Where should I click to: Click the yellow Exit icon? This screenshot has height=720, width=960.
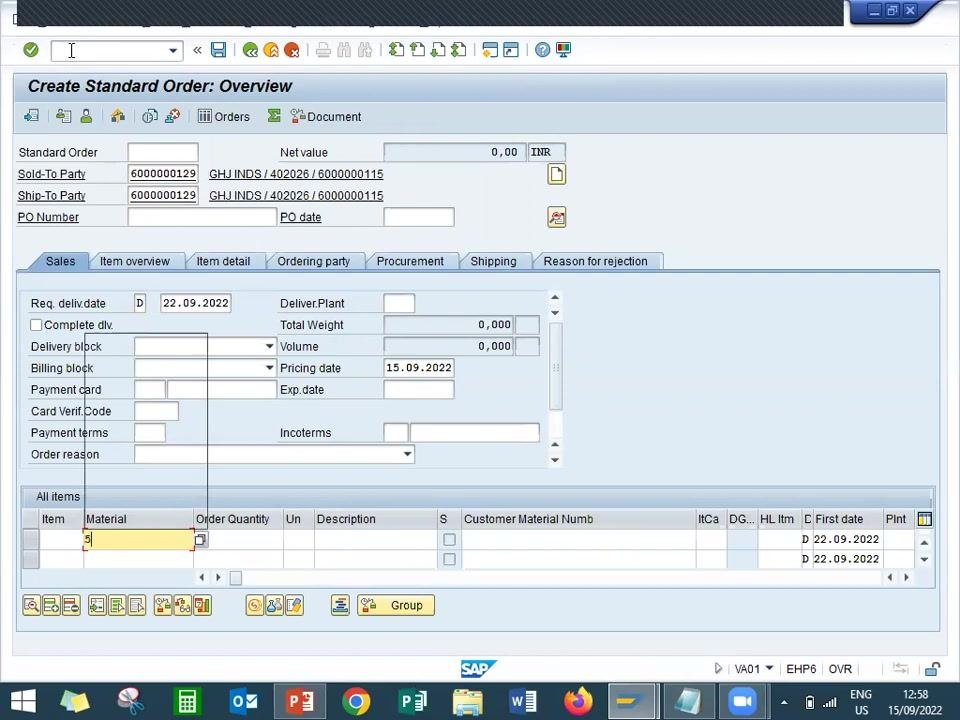click(271, 50)
